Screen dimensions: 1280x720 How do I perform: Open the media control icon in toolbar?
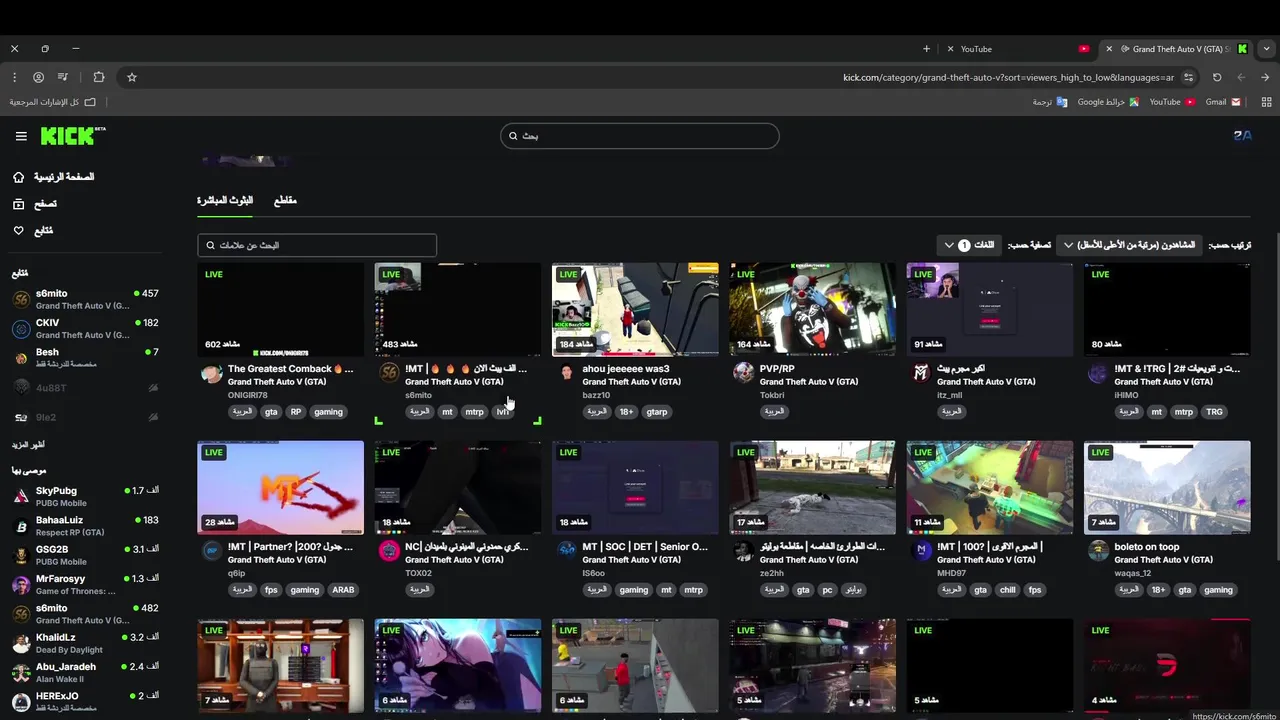(x=63, y=77)
